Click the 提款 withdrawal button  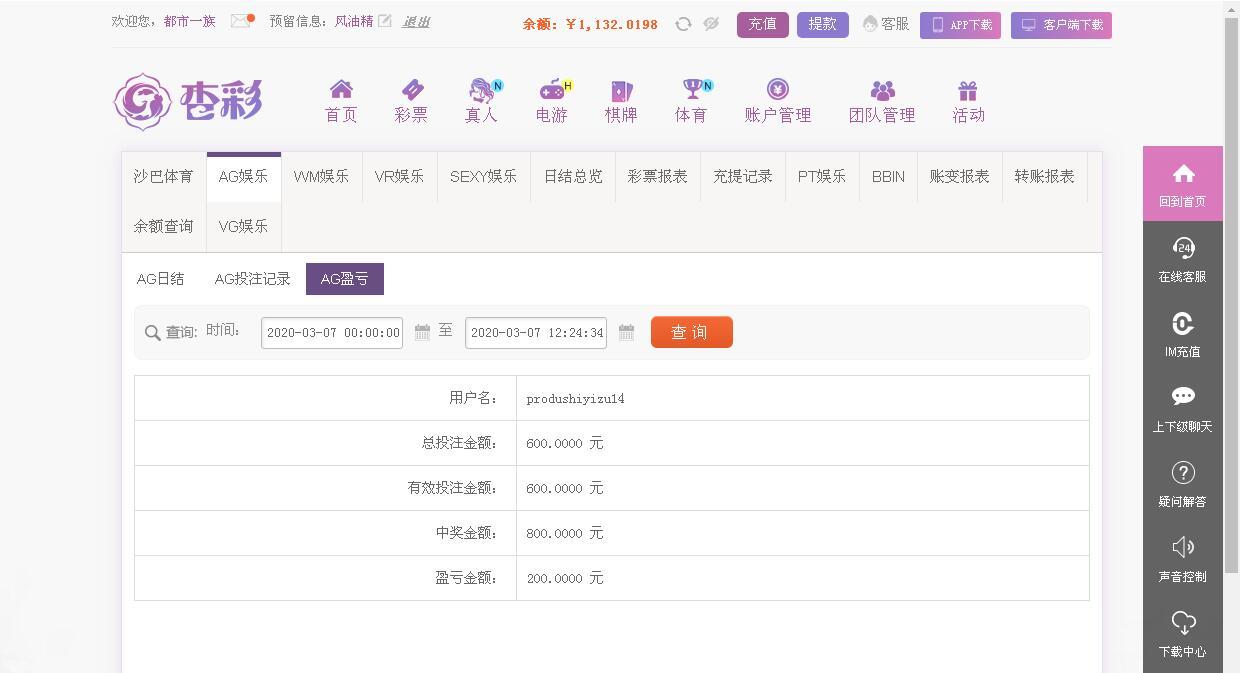pyautogui.click(x=822, y=24)
